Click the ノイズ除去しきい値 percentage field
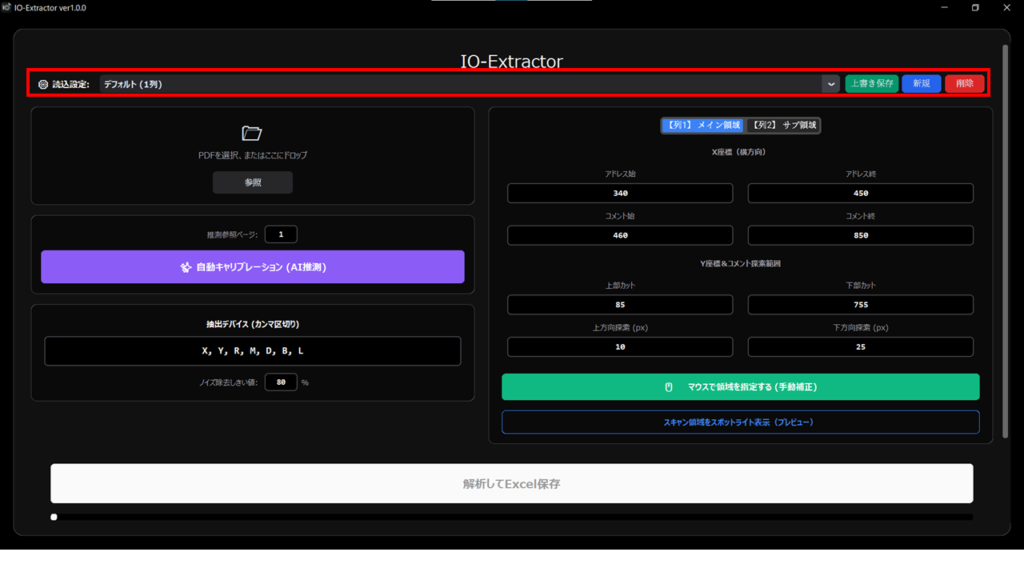Image resolution: width=1024 pixels, height=576 pixels. (281, 382)
